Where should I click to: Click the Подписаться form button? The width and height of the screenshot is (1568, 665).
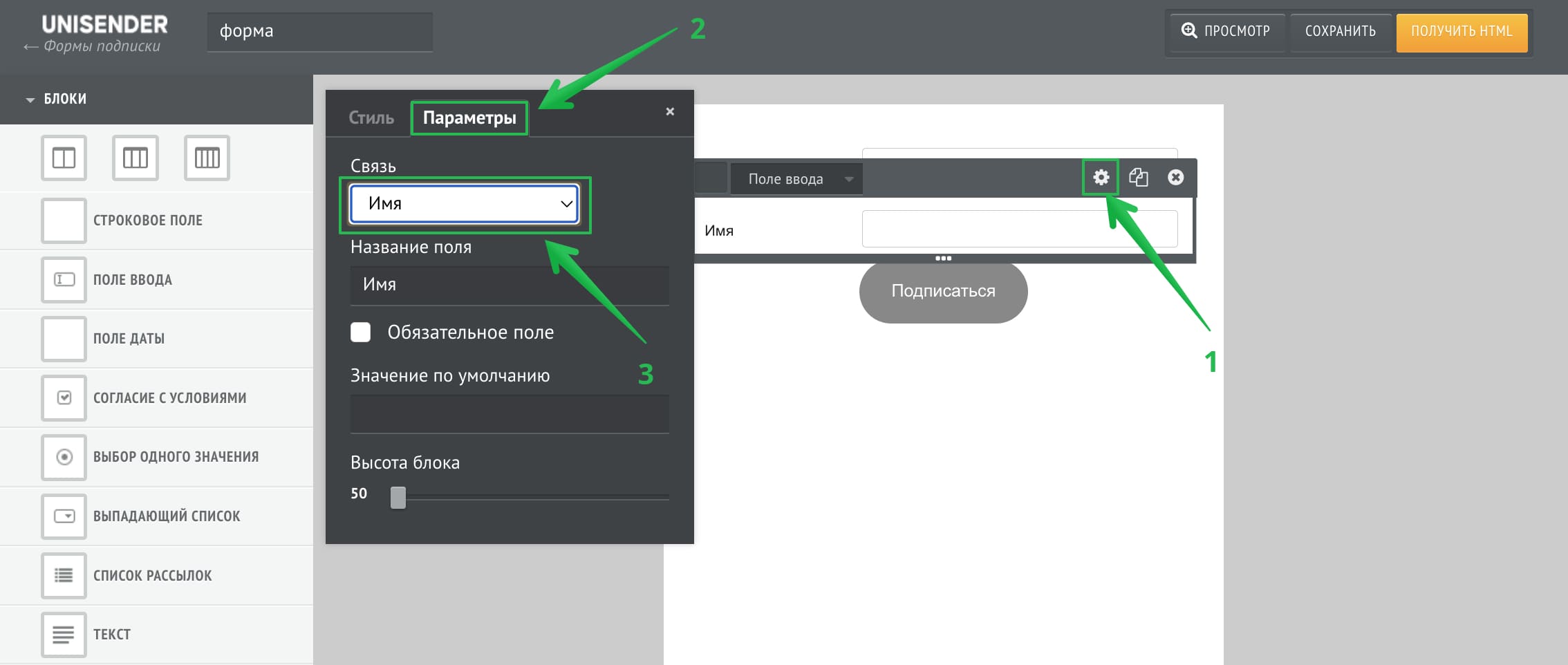pos(943,291)
